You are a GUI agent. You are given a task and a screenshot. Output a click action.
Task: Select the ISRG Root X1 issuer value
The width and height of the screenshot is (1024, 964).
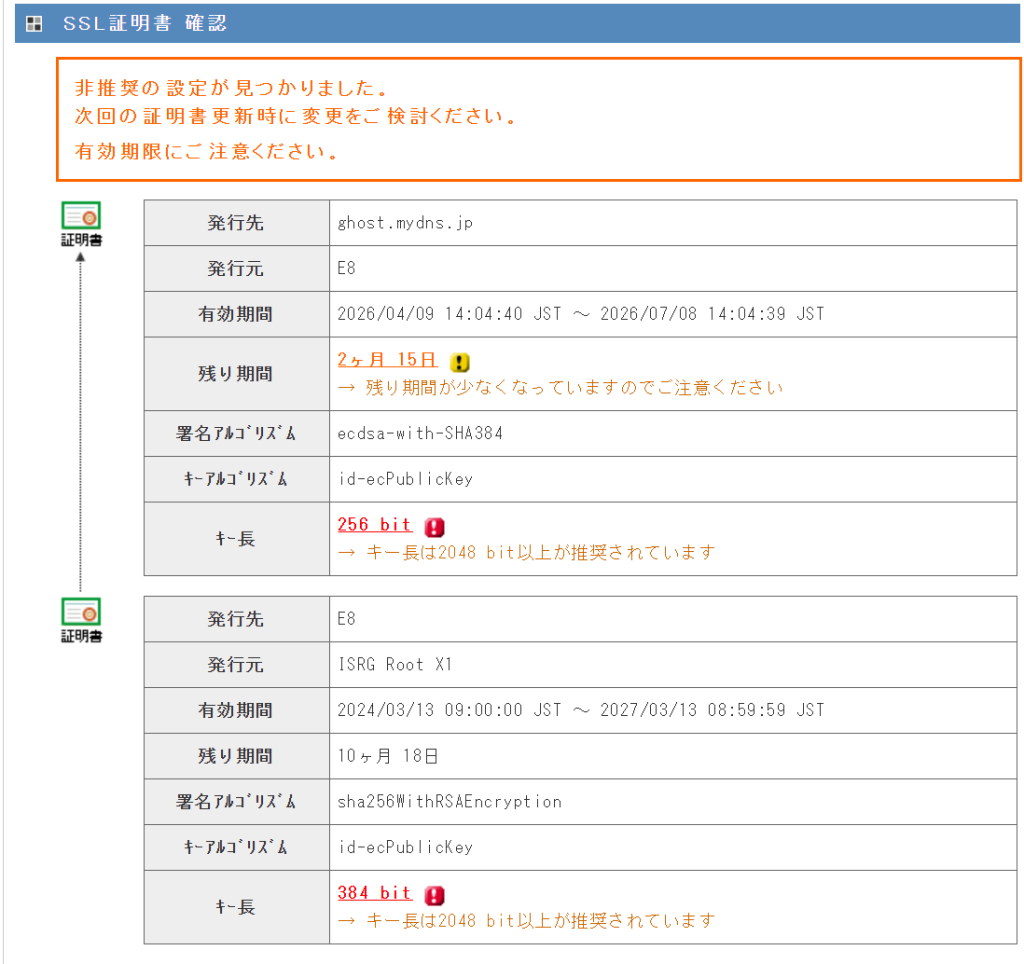[x=394, y=665]
